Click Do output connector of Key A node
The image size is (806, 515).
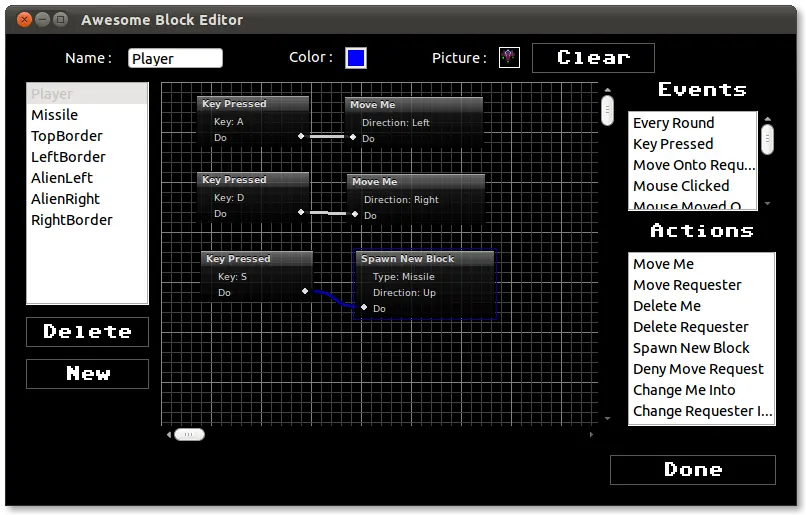coord(301,136)
